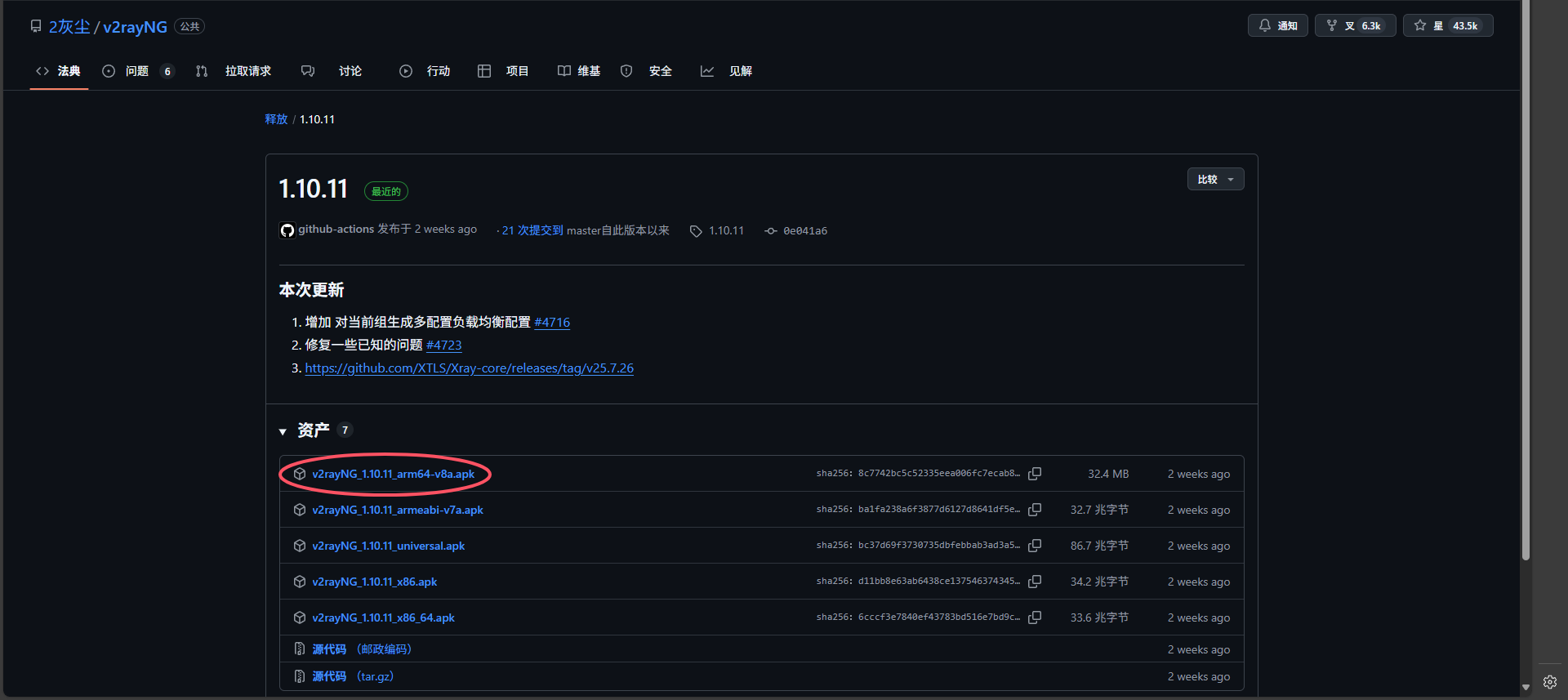Open the 比较 compare dropdown
This screenshot has height=700, width=1568.
point(1215,179)
